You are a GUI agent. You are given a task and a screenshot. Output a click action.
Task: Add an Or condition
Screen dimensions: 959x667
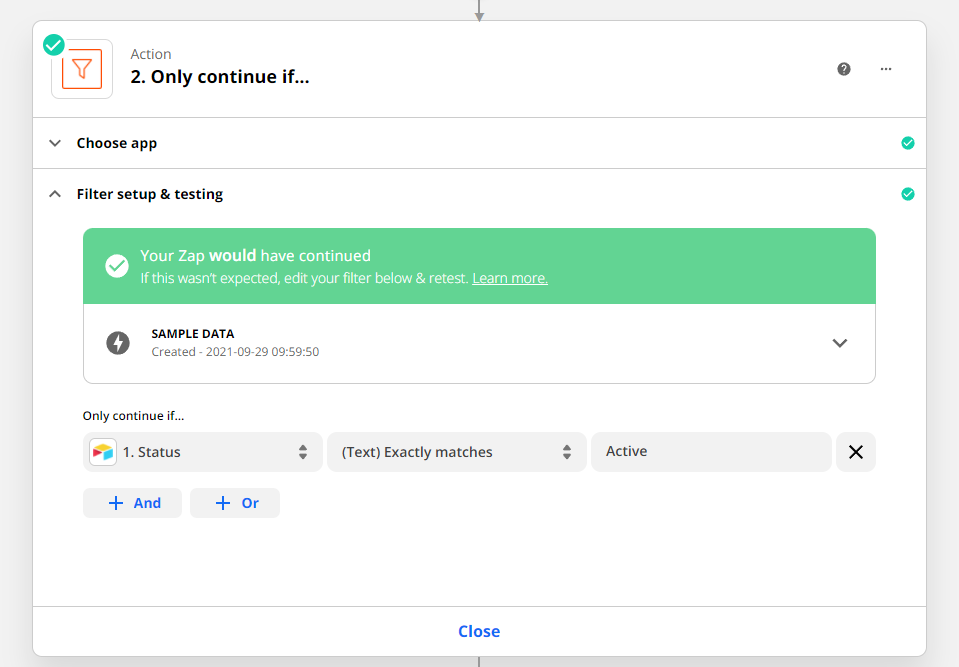[x=235, y=503]
